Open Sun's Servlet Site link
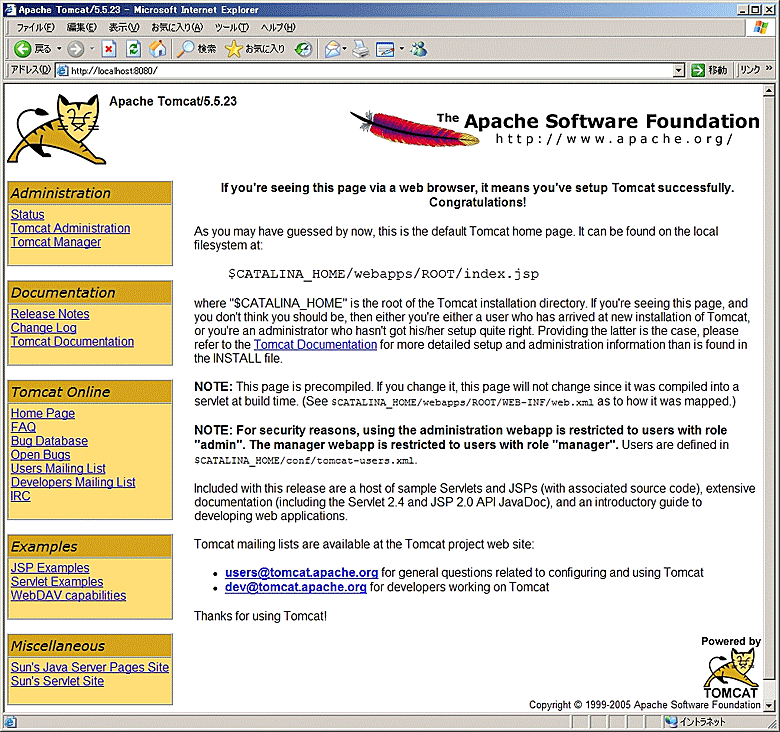 pyautogui.click(x=58, y=681)
